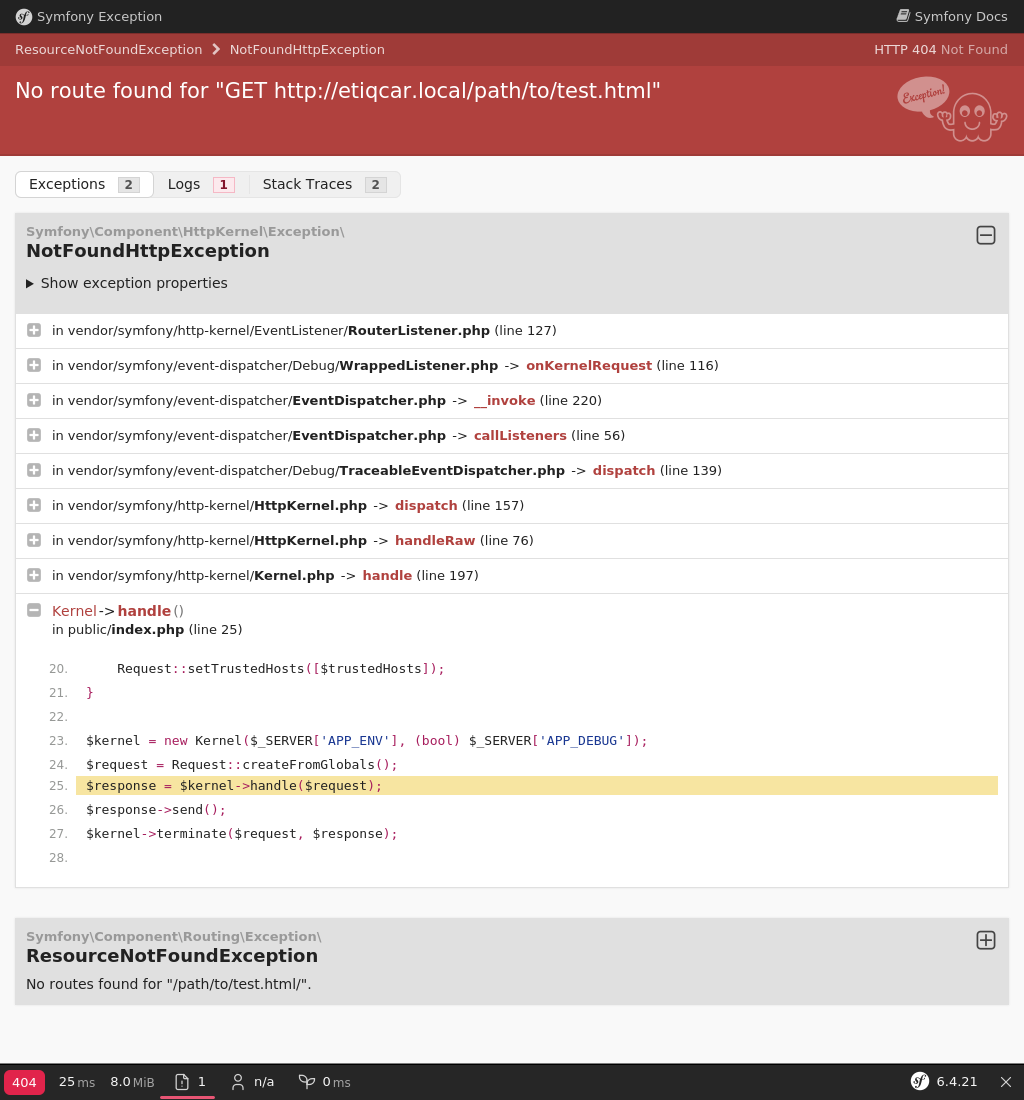This screenshot has width=1024, height=1100.
Task: Click the Exception ghost illustration
Action: [x=952, y=109]
